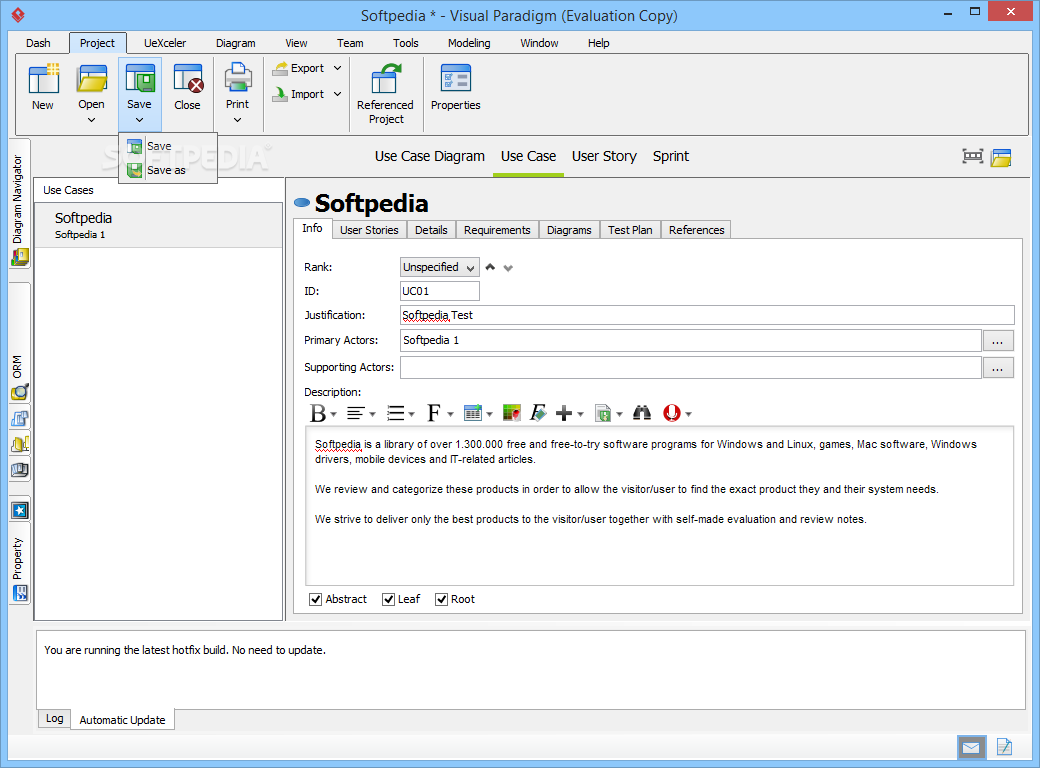This screenshot has height=768, width=1040.
Task: Click the Justification text field
Action: (x=707, y=315)
